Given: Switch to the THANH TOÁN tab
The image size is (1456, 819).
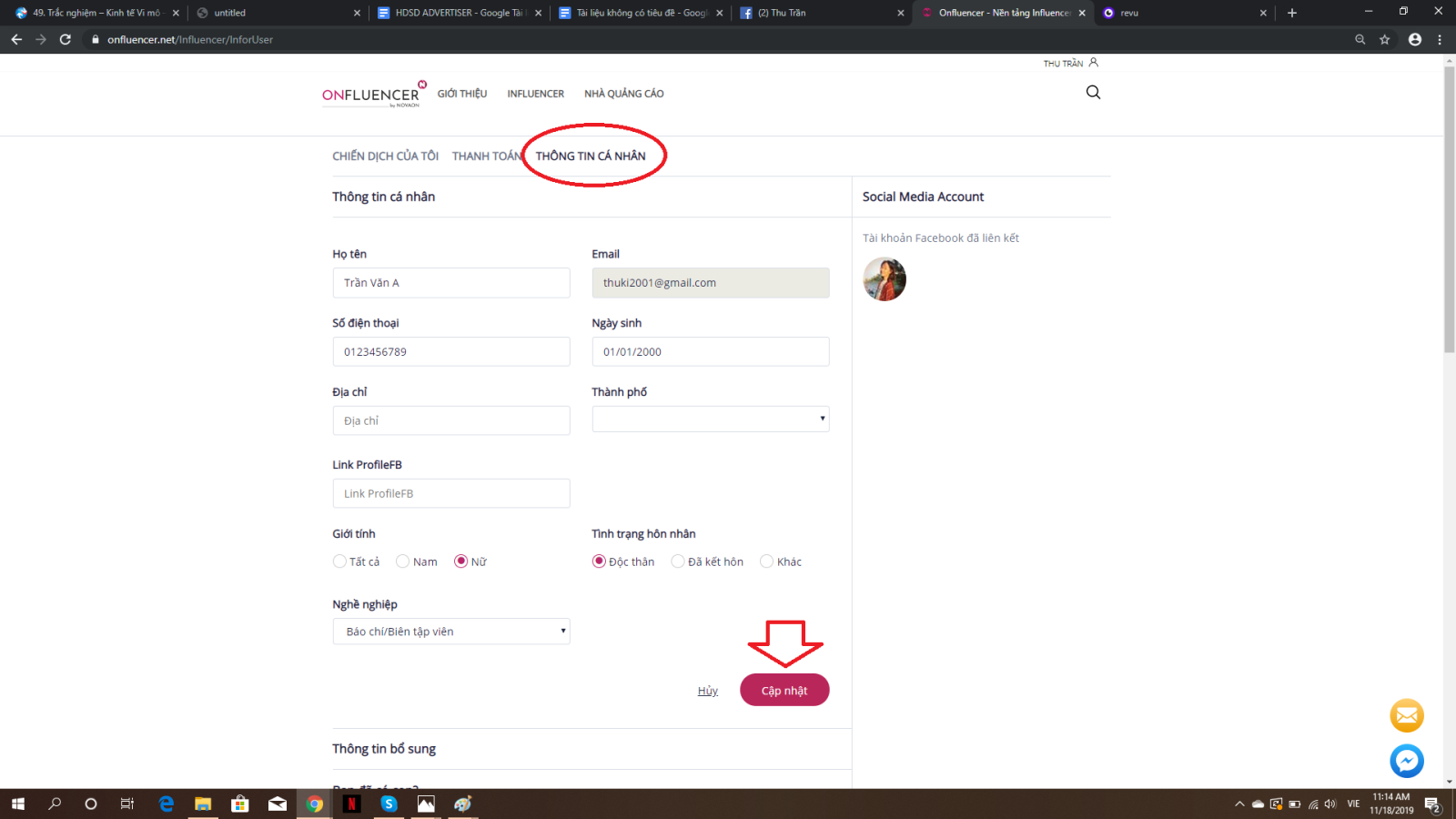Looking at the screenshot, I should [487, 157].
